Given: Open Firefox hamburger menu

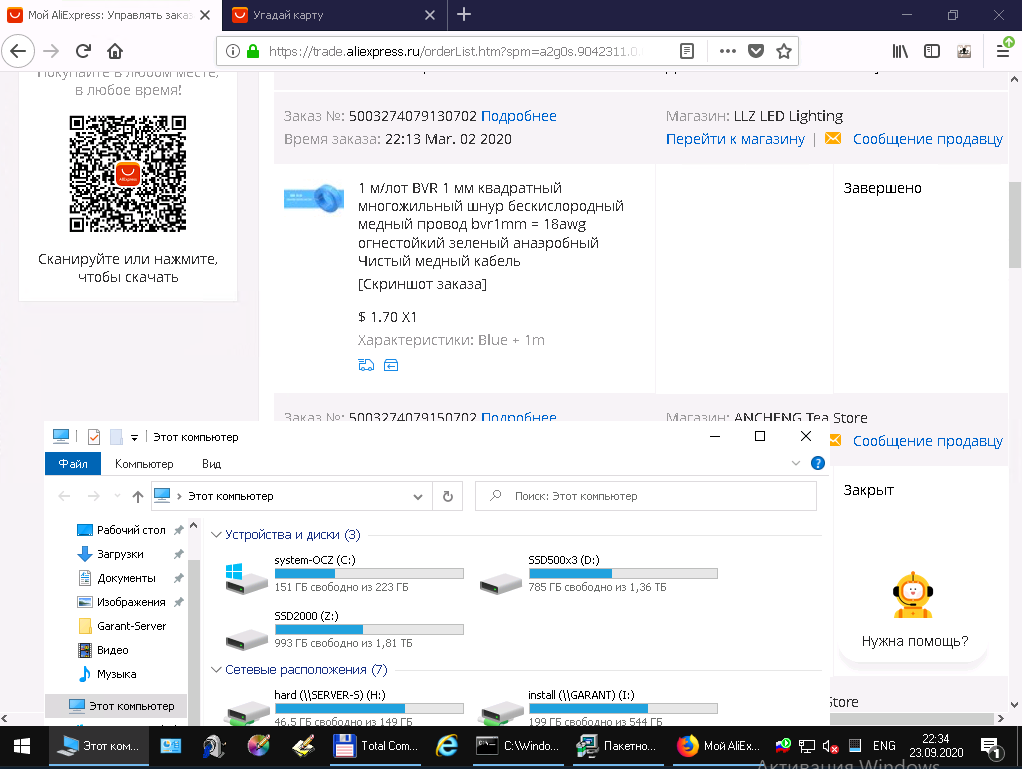Looking at the screenshot, I should [1004, 51].
